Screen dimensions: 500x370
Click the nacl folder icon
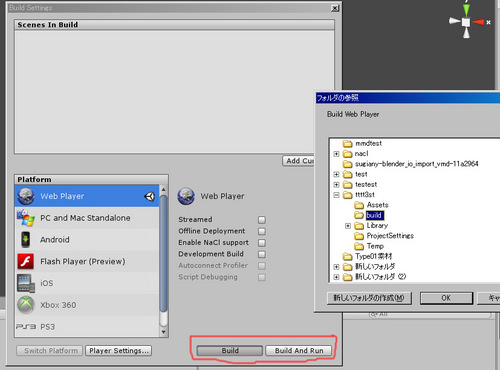click(x=348, y=154)
